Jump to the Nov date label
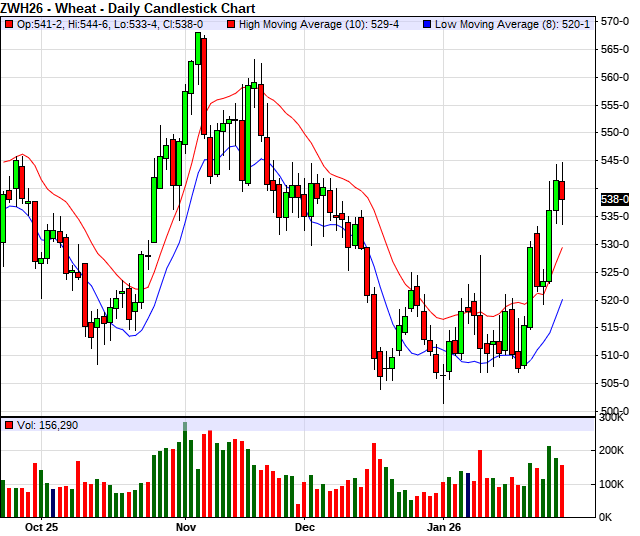Screen dimensions: 640x536 click(x=186, y=526)
